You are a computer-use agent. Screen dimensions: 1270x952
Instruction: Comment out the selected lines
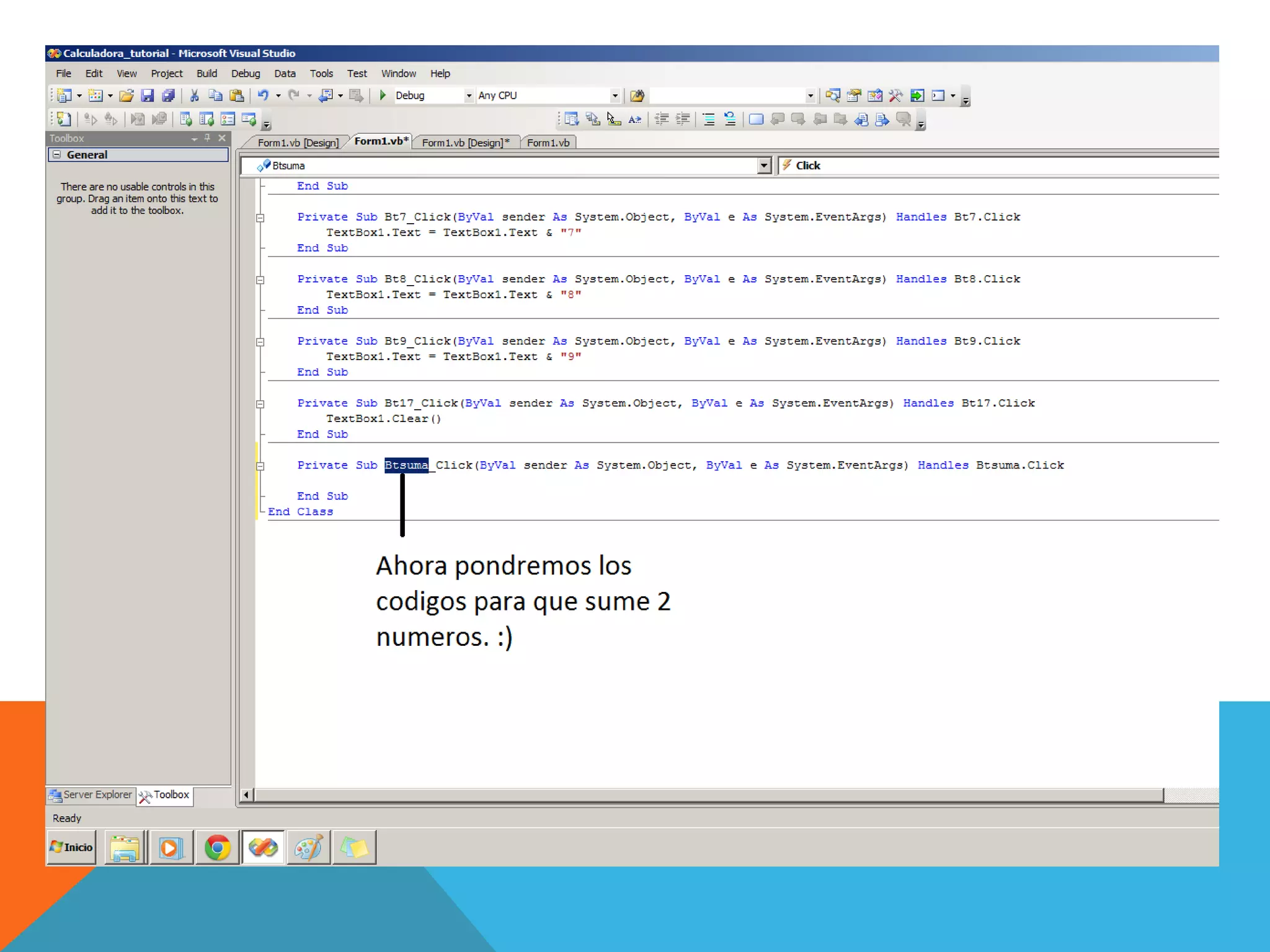click(x=709, y=119)
